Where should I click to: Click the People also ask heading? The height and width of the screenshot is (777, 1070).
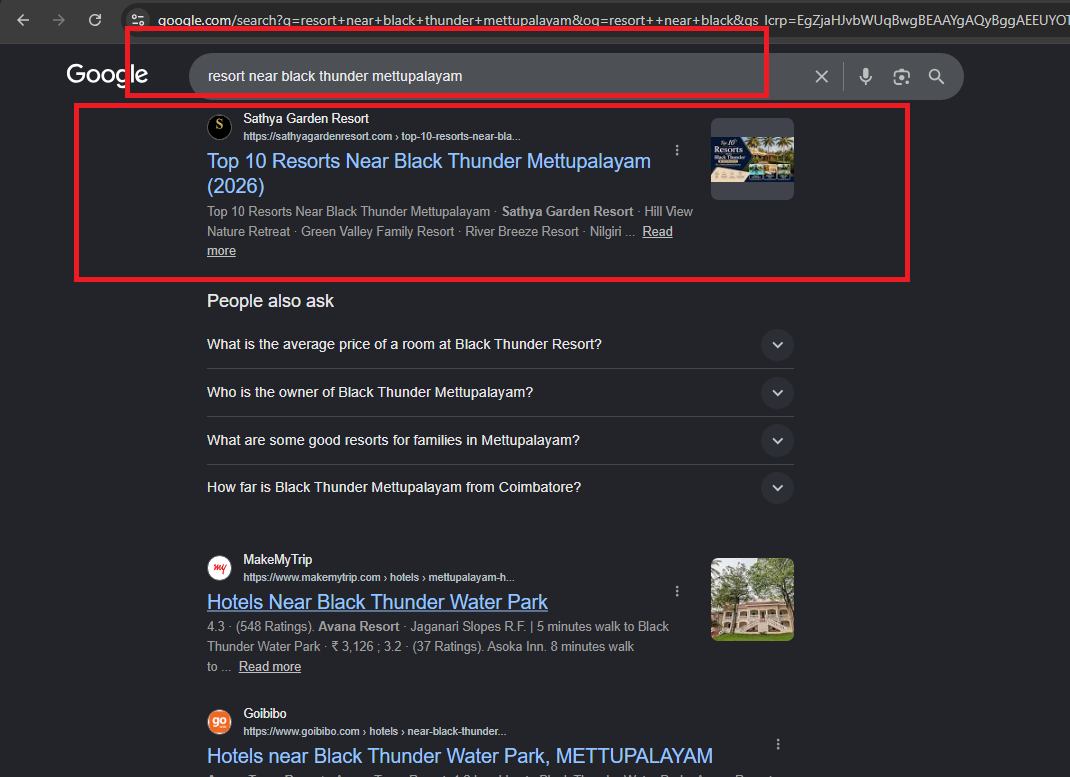pos(270,301)
